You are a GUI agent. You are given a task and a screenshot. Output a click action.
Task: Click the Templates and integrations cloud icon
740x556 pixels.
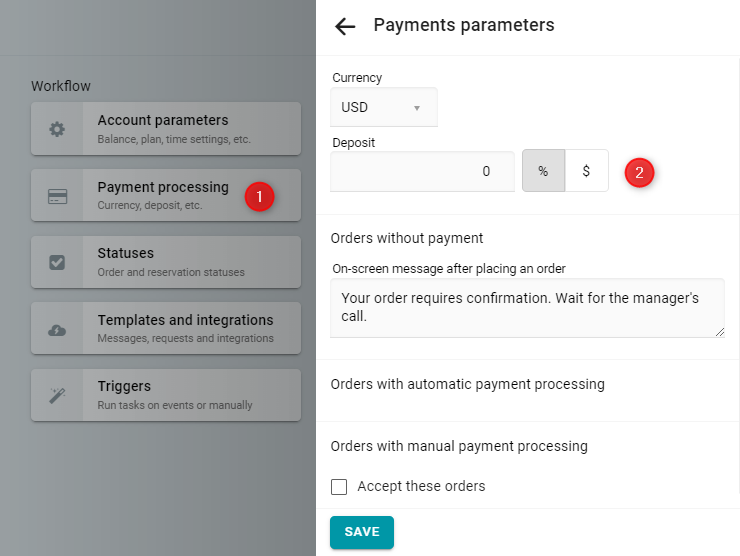[57, 330]
